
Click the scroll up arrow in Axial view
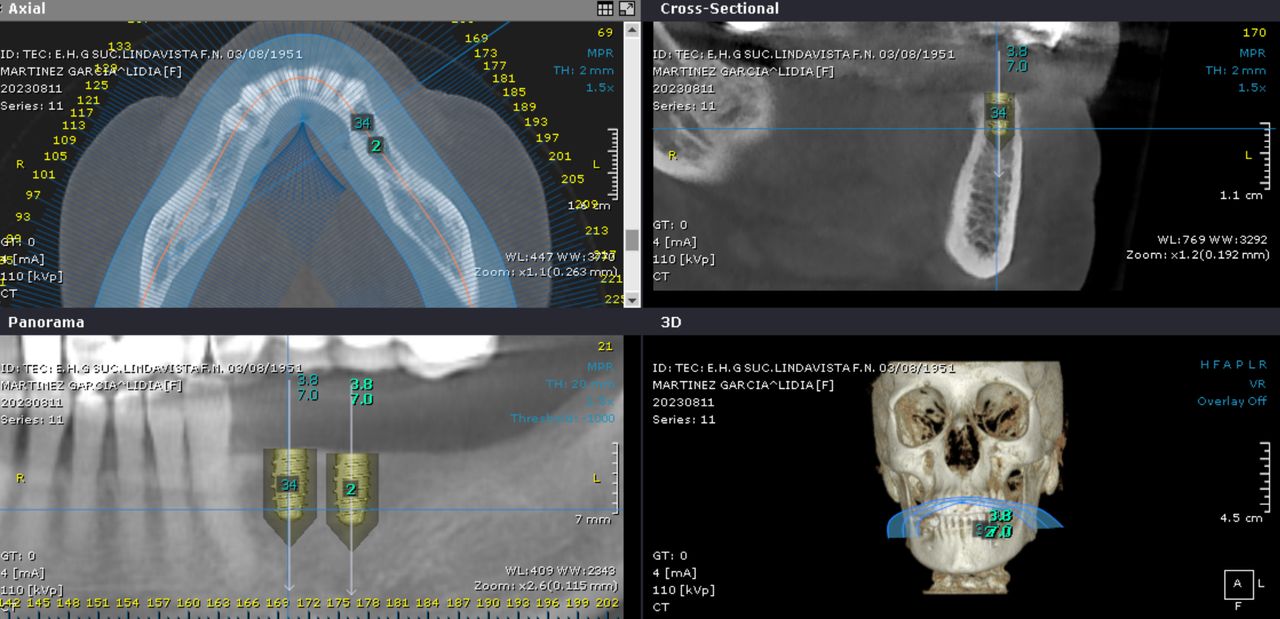[632, 30]
